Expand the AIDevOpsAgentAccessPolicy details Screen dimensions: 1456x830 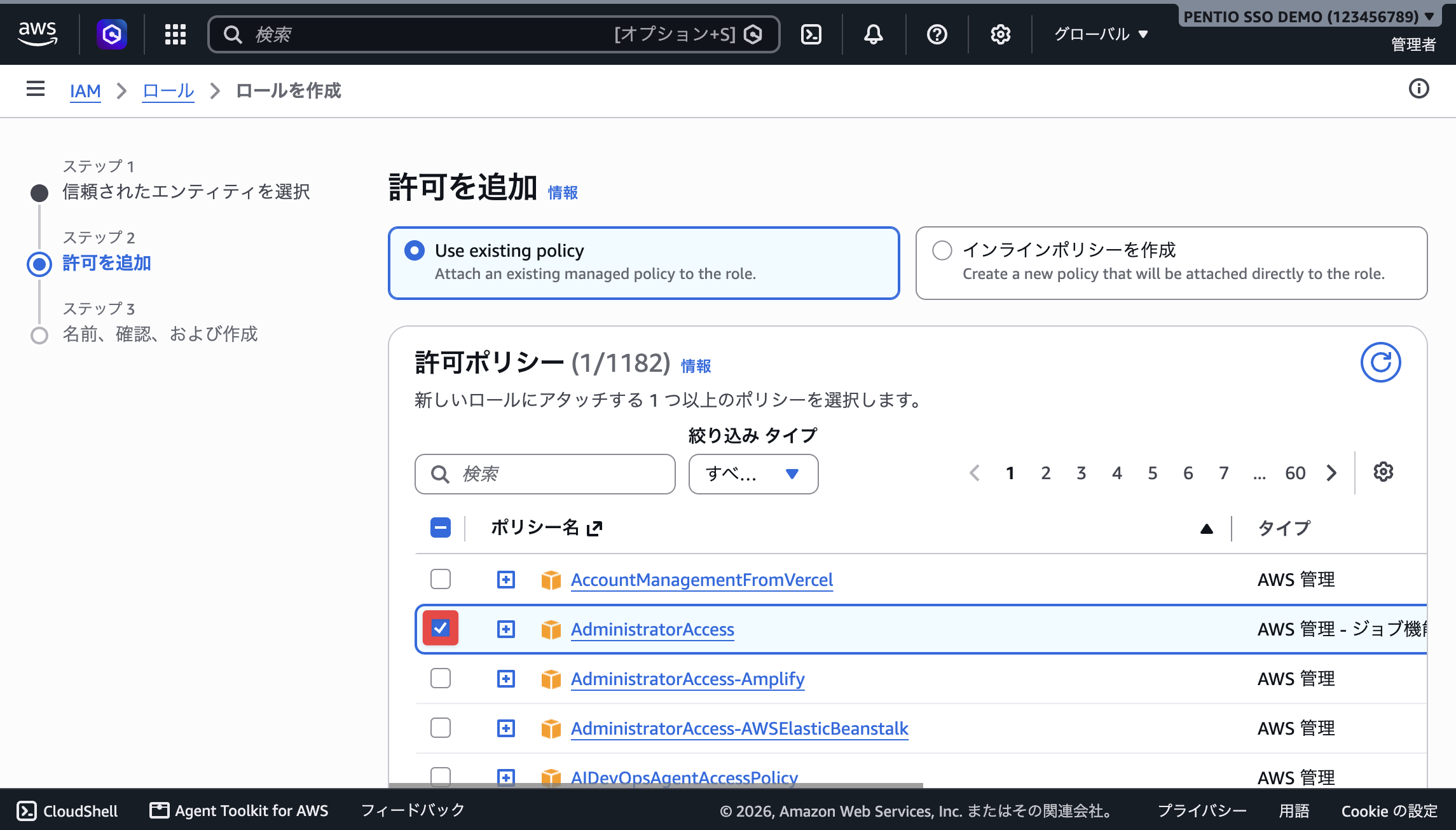pos(506,777)
